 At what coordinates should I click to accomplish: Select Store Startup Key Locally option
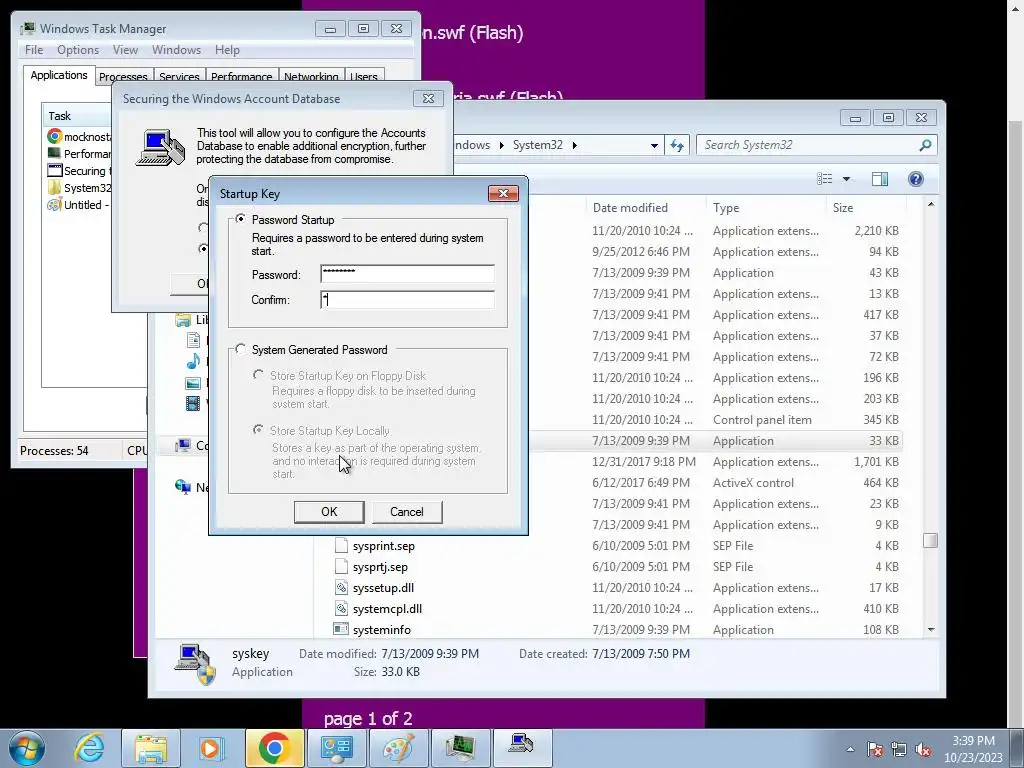pos(259,430)
